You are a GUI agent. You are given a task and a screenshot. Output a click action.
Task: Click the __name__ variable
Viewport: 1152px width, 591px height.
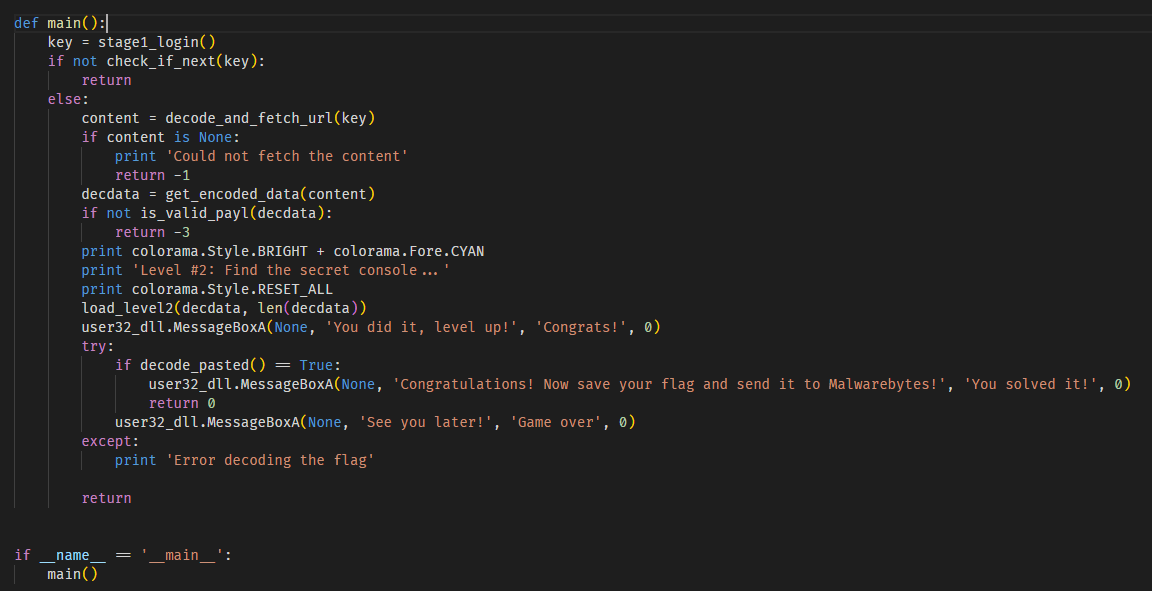point(73,555)
